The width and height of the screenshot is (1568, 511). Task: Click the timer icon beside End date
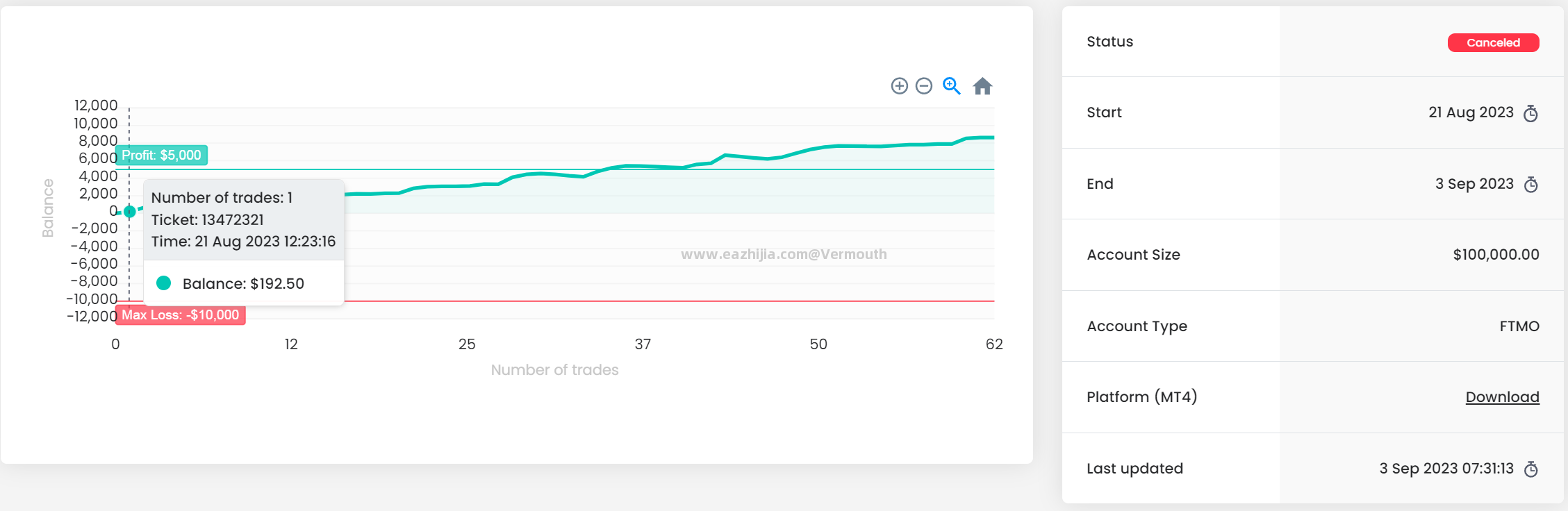pyautogui.click(x=1531, y=185)
